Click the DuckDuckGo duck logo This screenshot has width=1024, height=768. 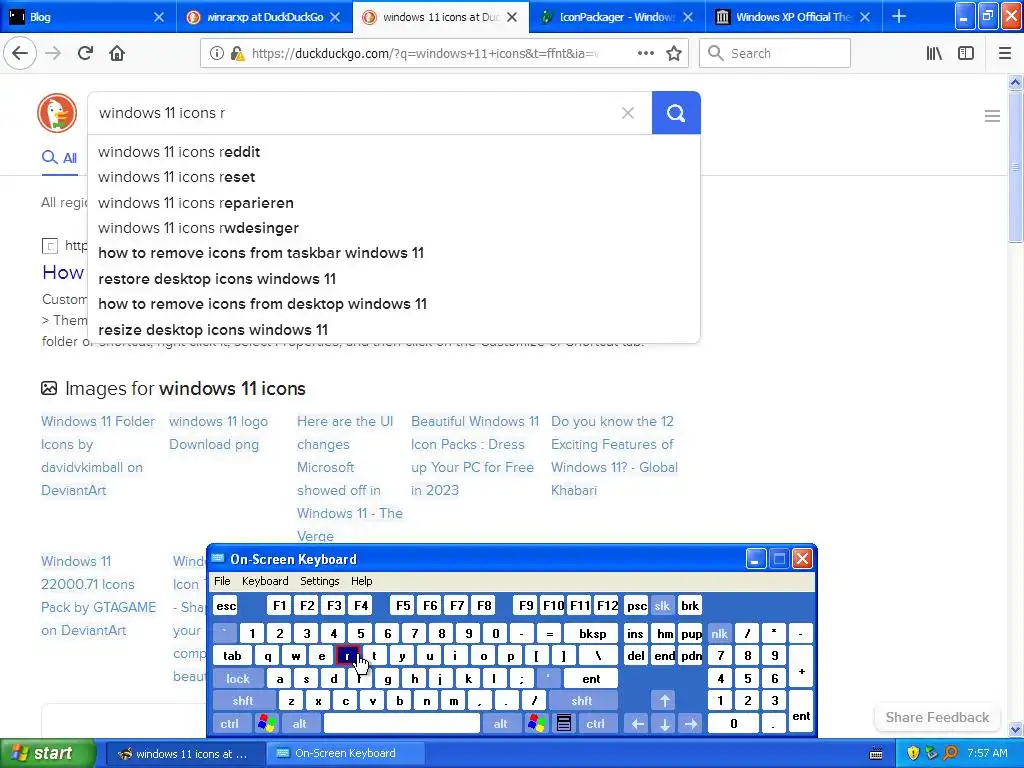pyautogui.click(x=57, y=113)
